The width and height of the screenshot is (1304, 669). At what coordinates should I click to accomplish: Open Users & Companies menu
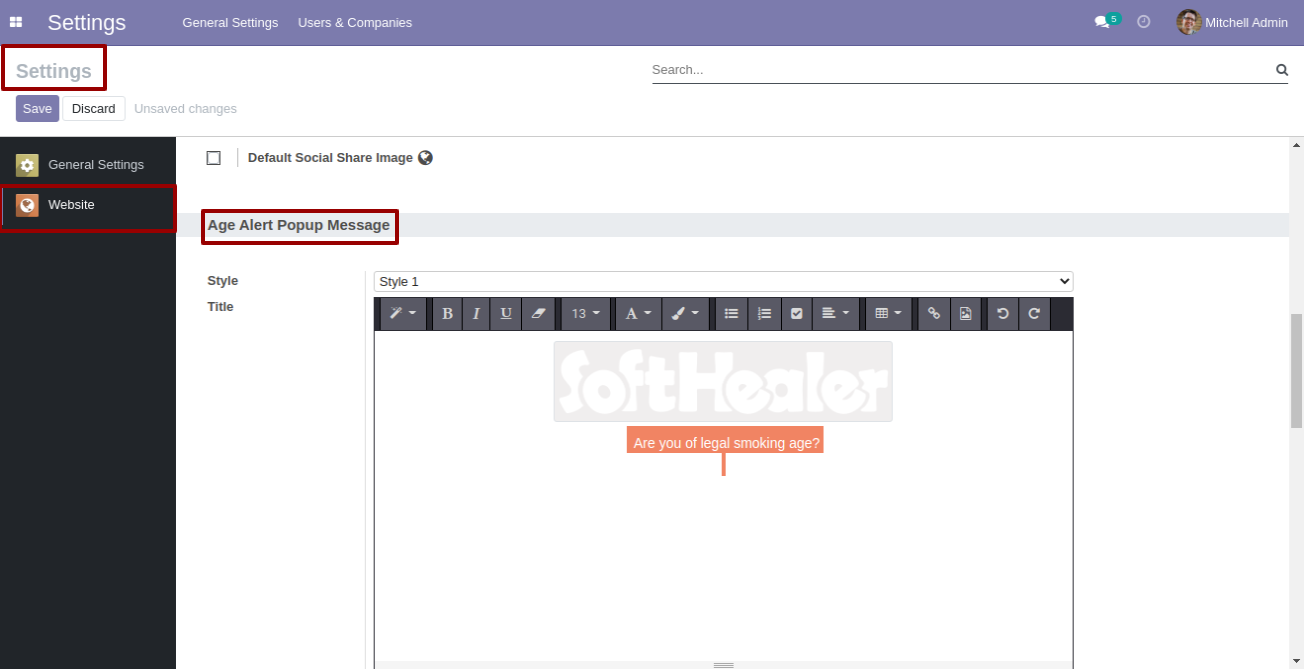[x=355, y=22]
